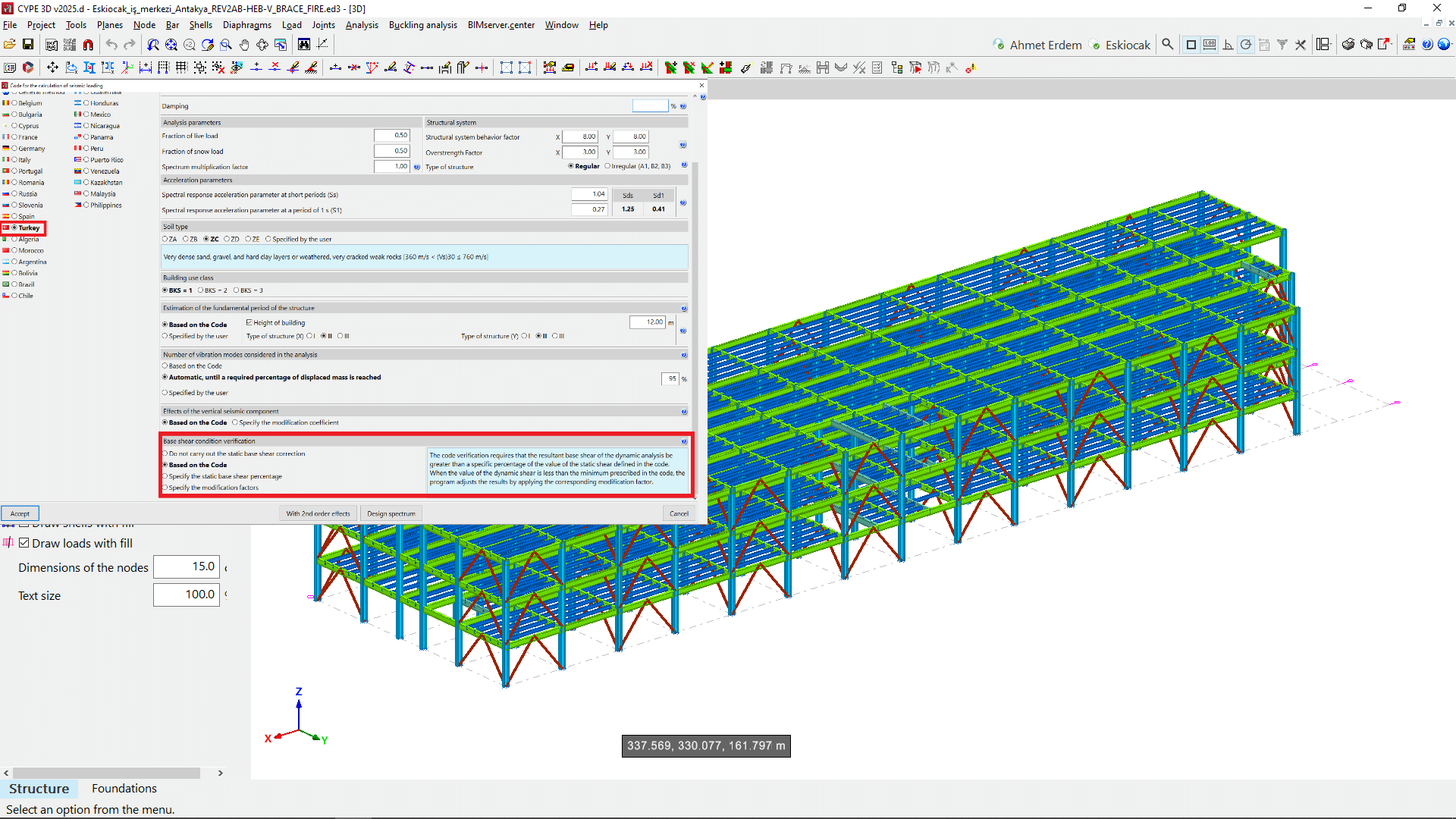Select the Germany country radio button
Viewport: 1456px width, 819px height.
pos(14,149)
